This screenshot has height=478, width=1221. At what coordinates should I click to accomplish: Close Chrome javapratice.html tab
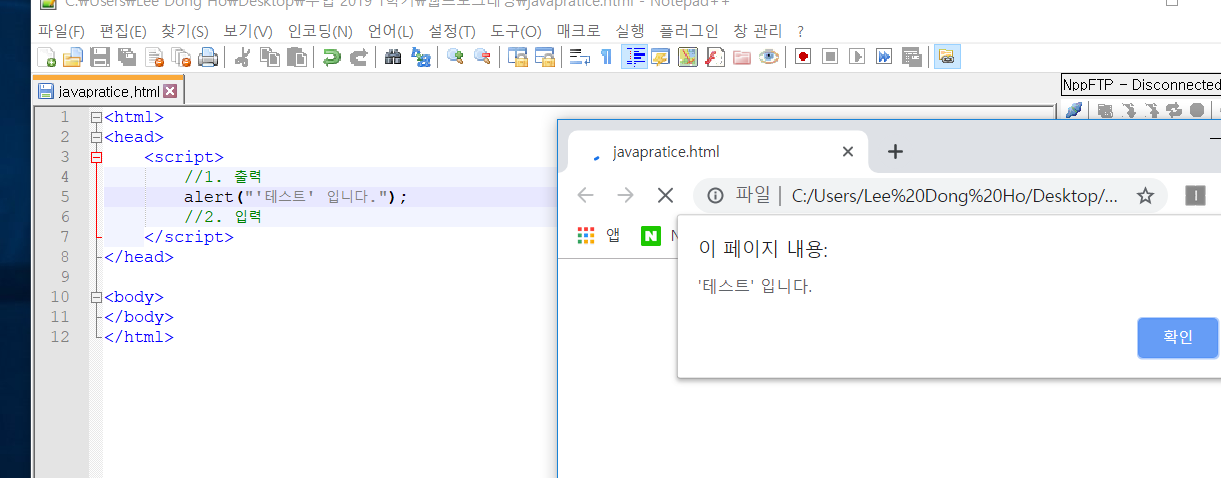click(x=848, y=152)
